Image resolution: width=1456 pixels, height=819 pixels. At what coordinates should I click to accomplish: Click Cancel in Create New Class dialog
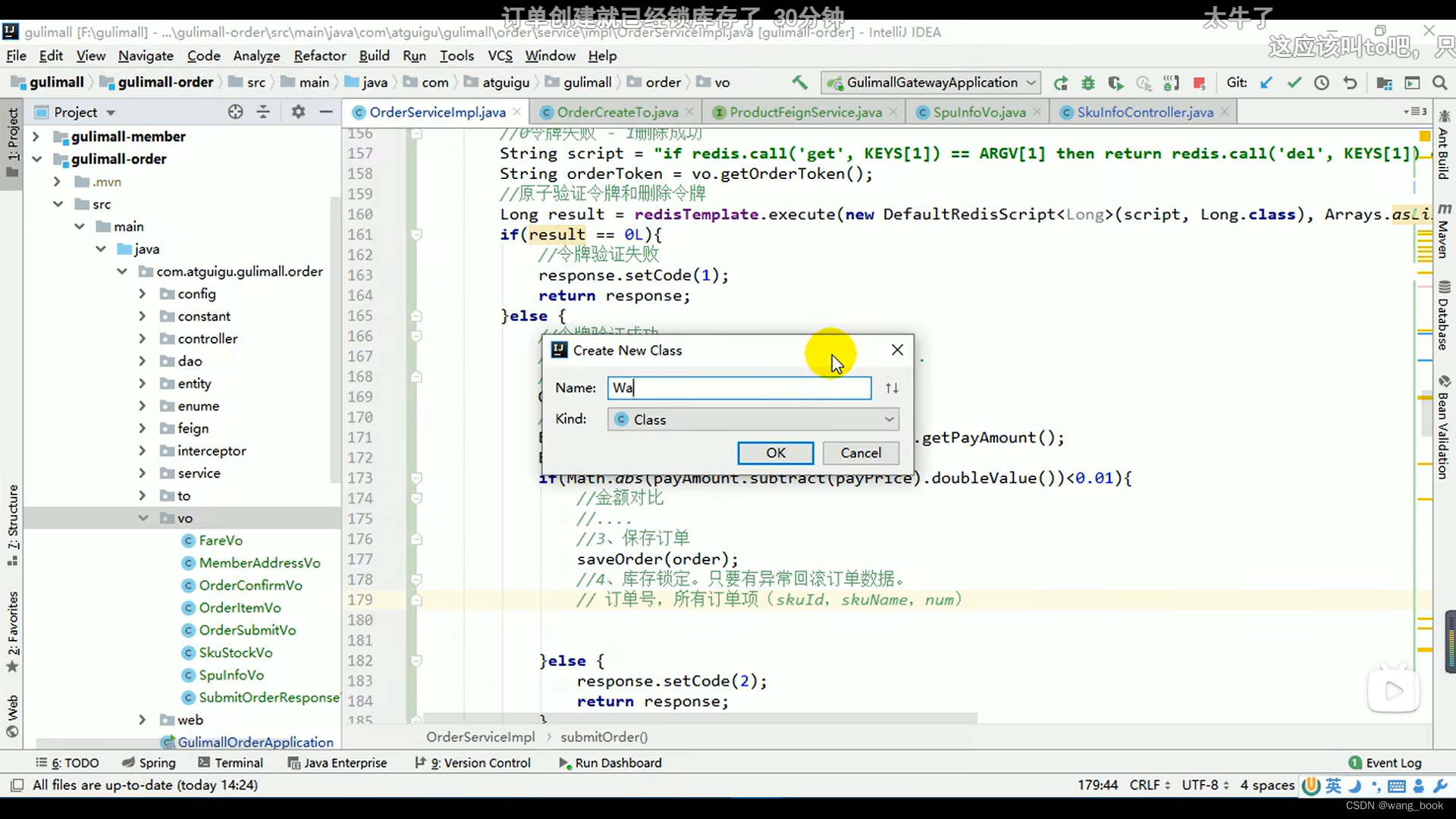tap(861, 453)
